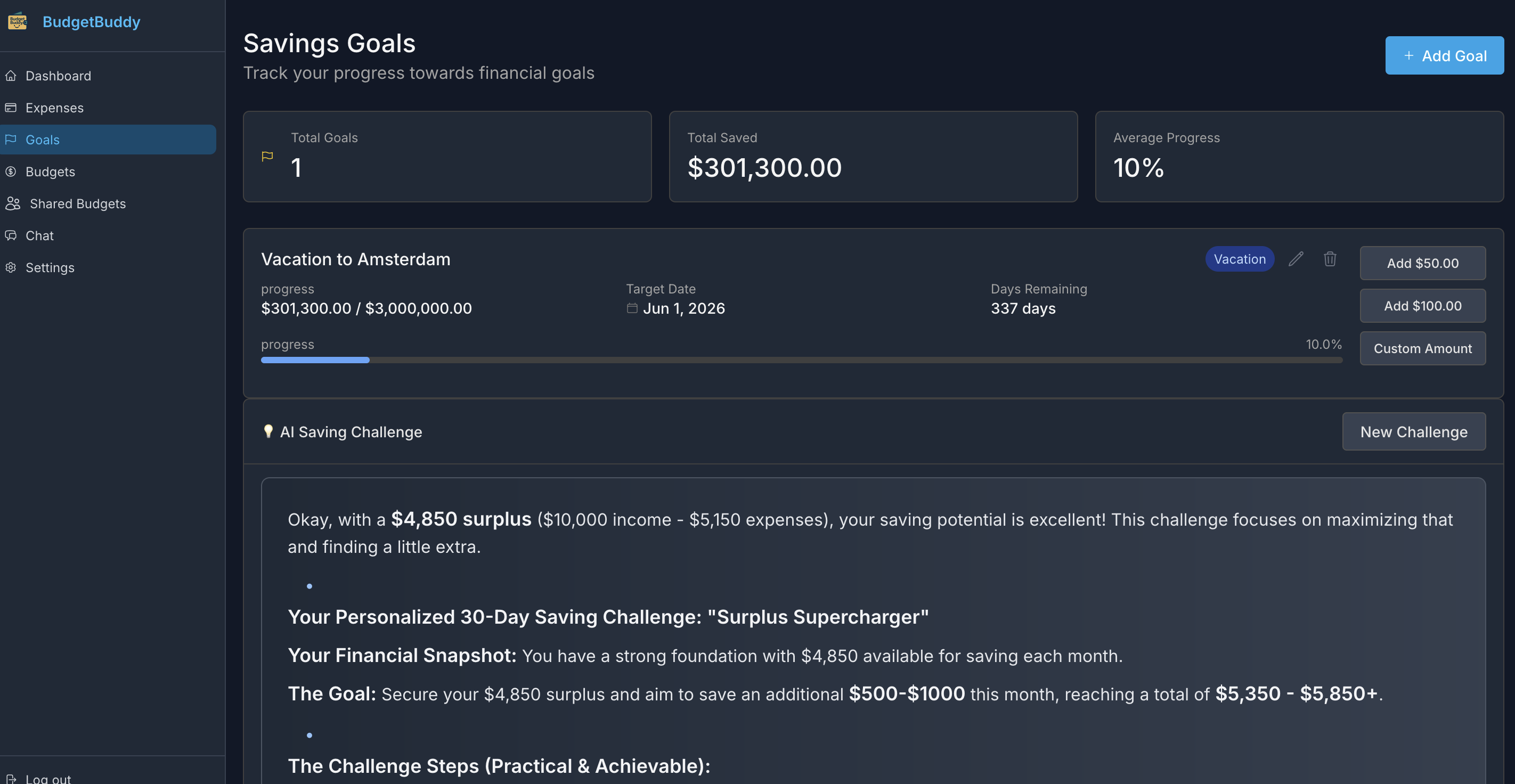Click the Add $100.00 button
Image resolution: width=1515 pixels, height=784 pixels.
click(1422, 306)
